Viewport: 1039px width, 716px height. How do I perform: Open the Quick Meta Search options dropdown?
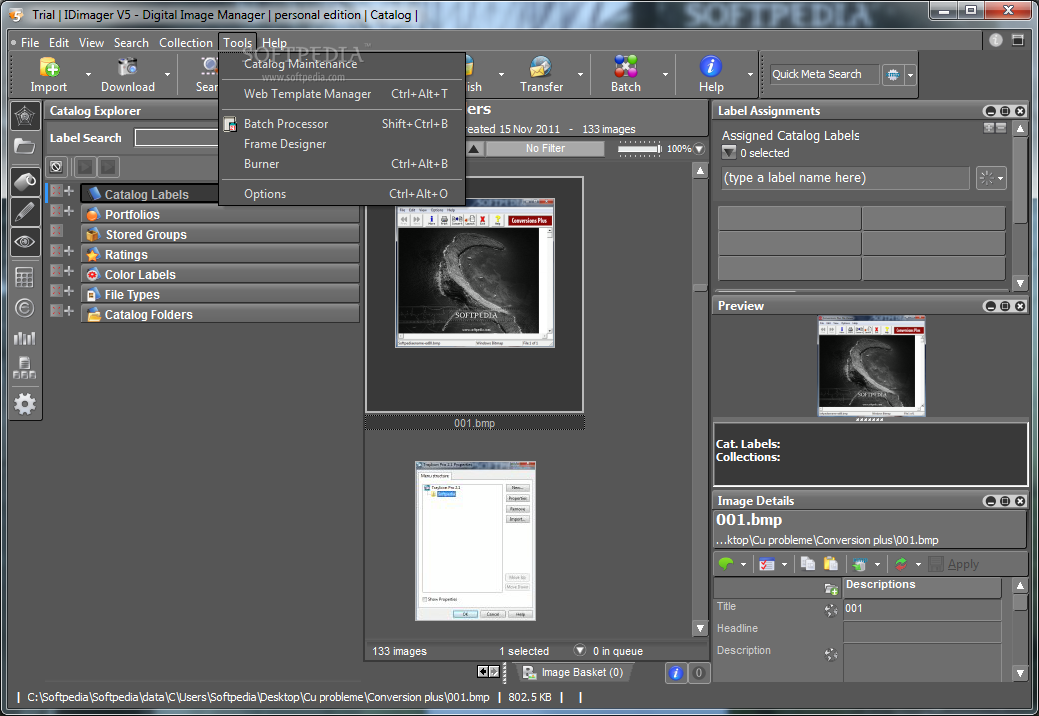tap(910, 75)
